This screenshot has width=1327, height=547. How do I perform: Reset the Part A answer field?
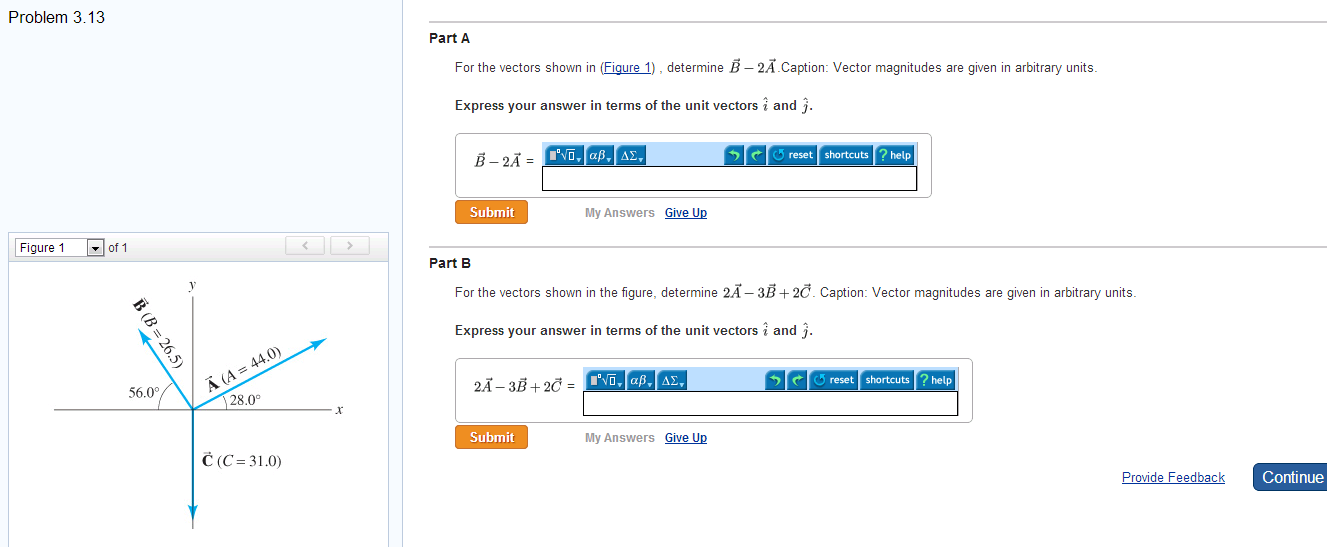(792, 155)
